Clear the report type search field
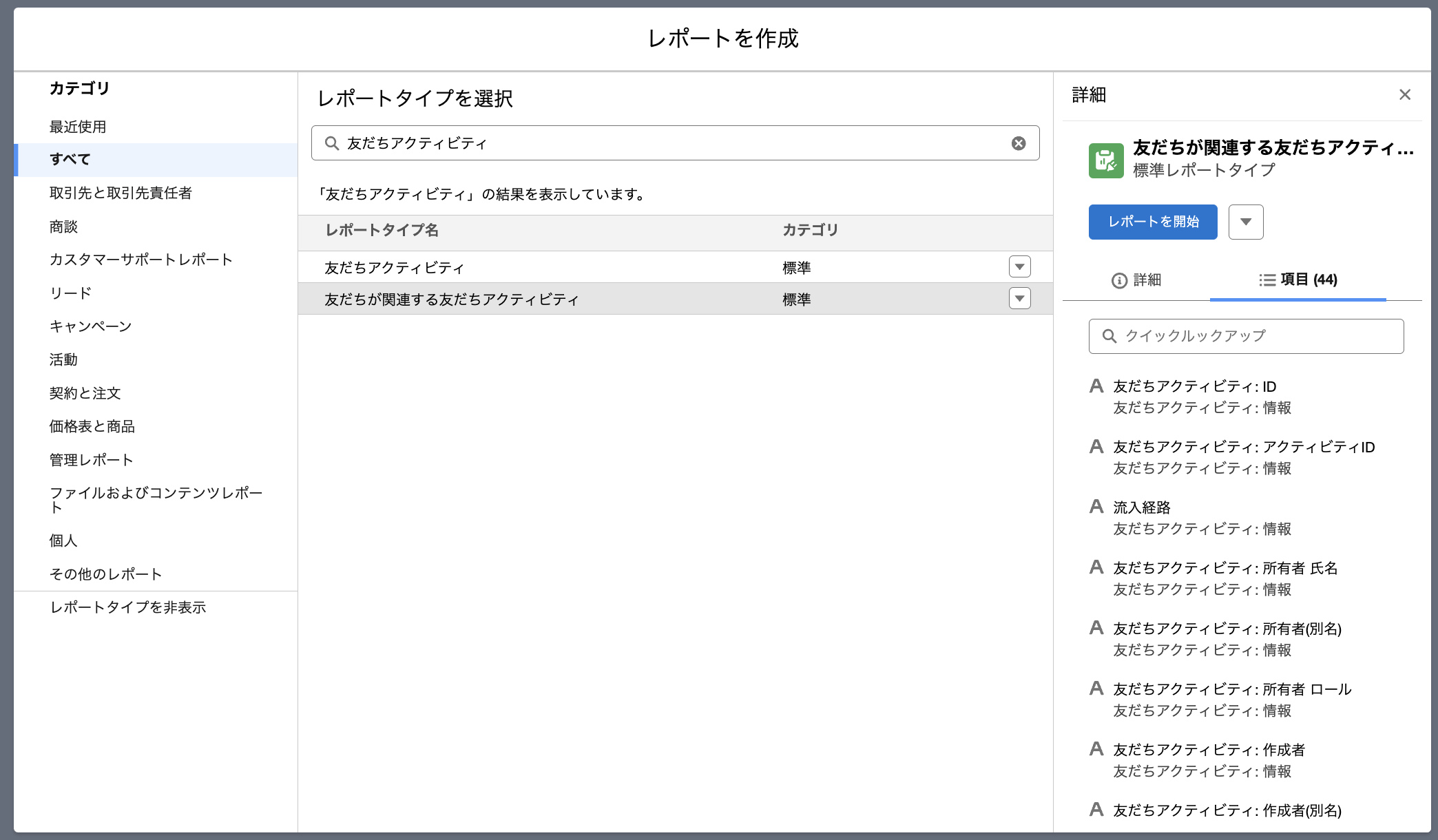 pyautogui.click(x=1019, y=143)
